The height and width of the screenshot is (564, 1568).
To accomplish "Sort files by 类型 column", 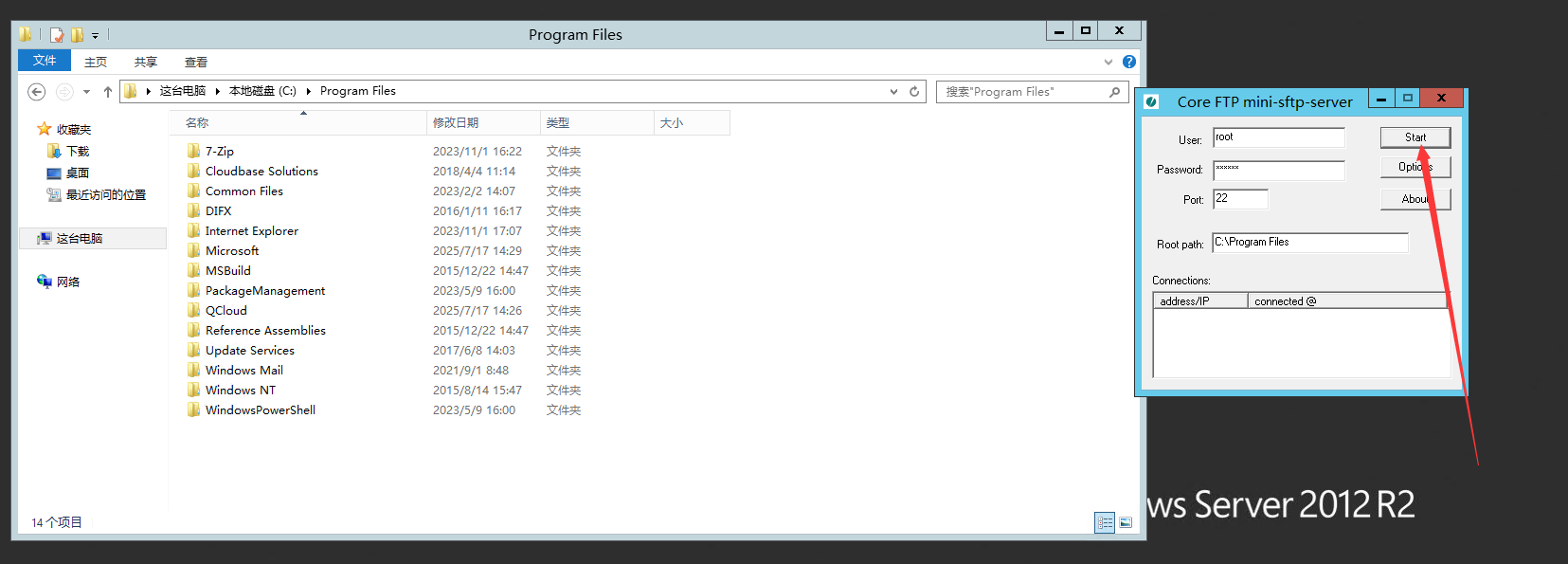I will 597,123.
